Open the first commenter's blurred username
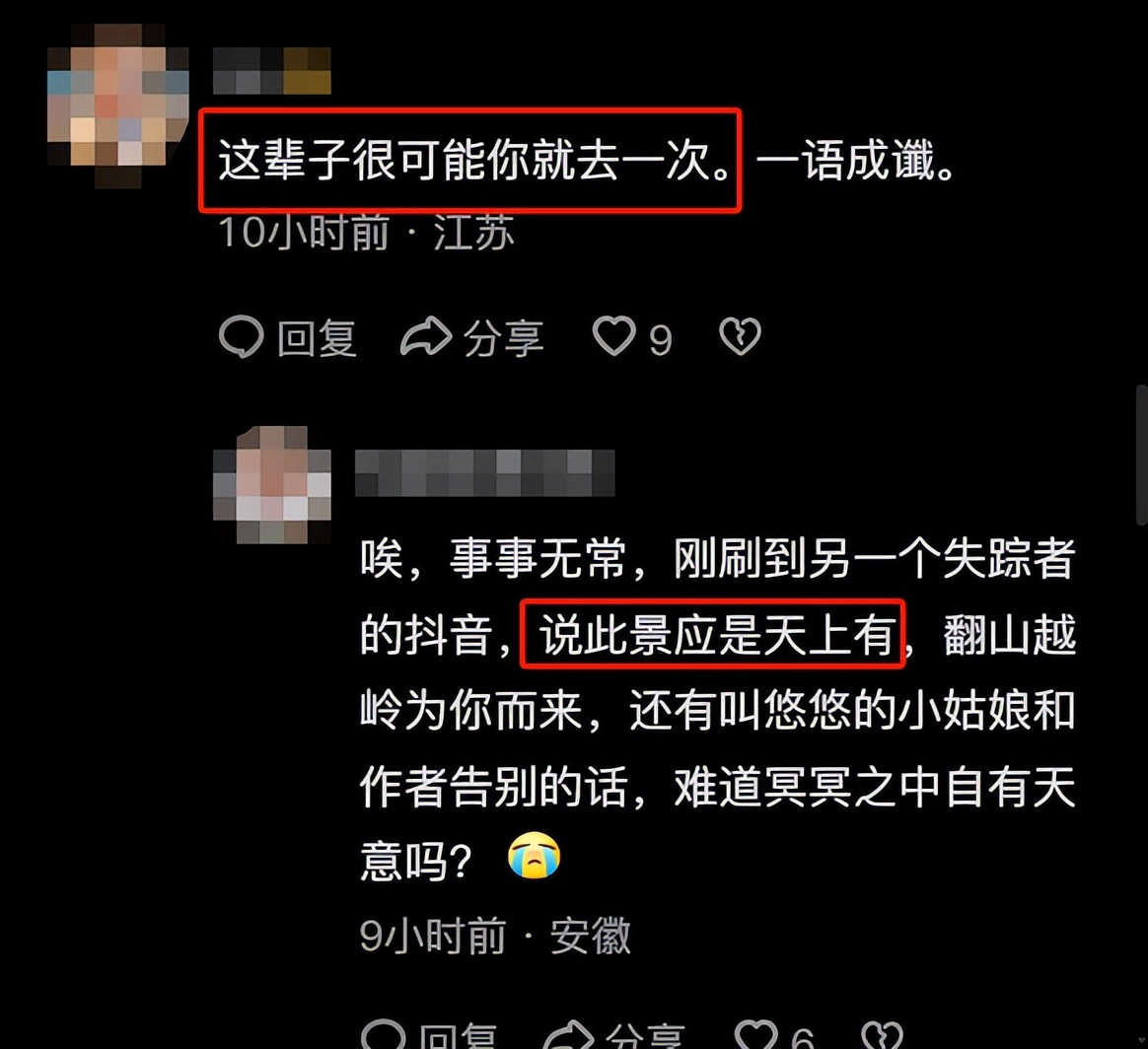Viewport: 1148px width, 1049px height. point(271,71)
